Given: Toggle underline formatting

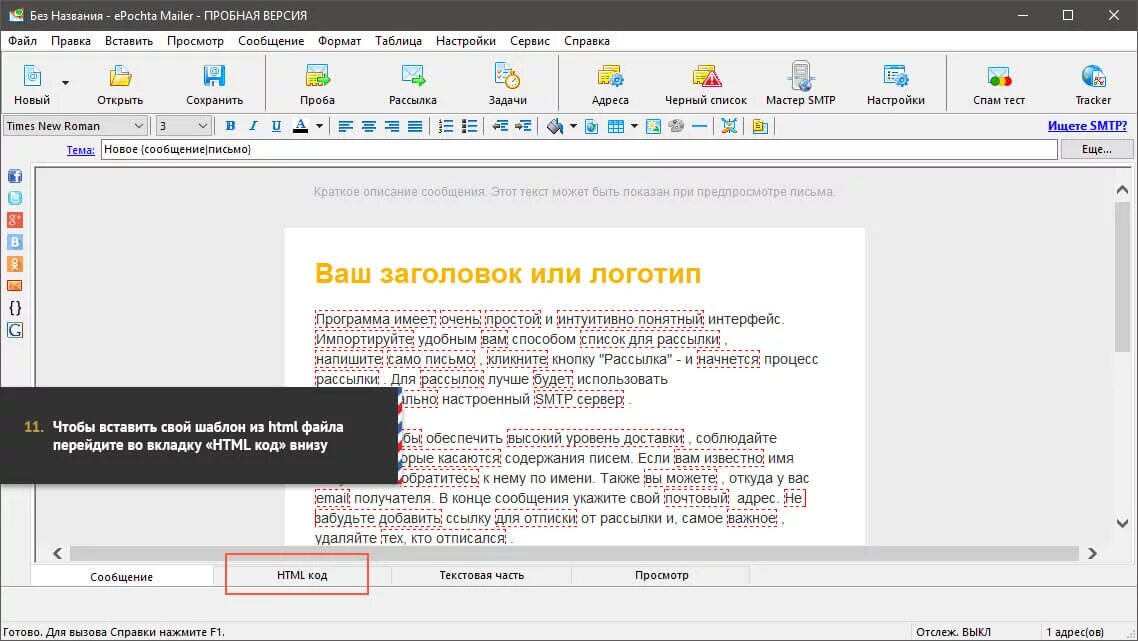Looking at the screenshot, I should click(x=276, y=126).
